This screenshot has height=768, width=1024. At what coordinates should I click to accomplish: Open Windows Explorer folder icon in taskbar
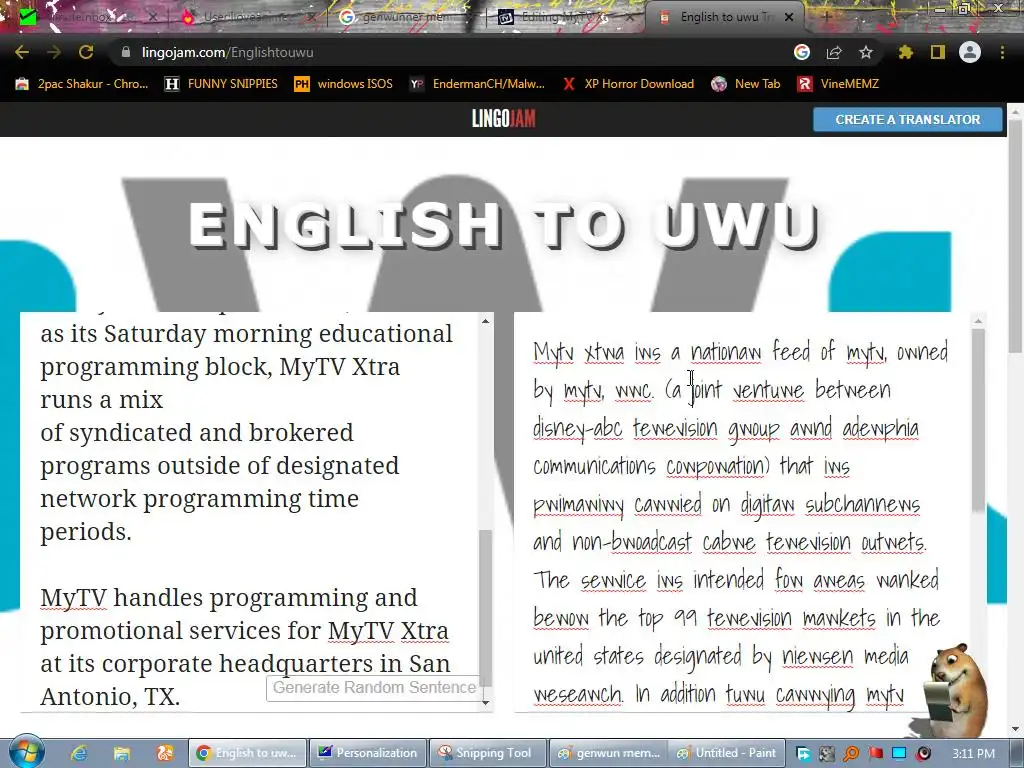coord(122,753)
